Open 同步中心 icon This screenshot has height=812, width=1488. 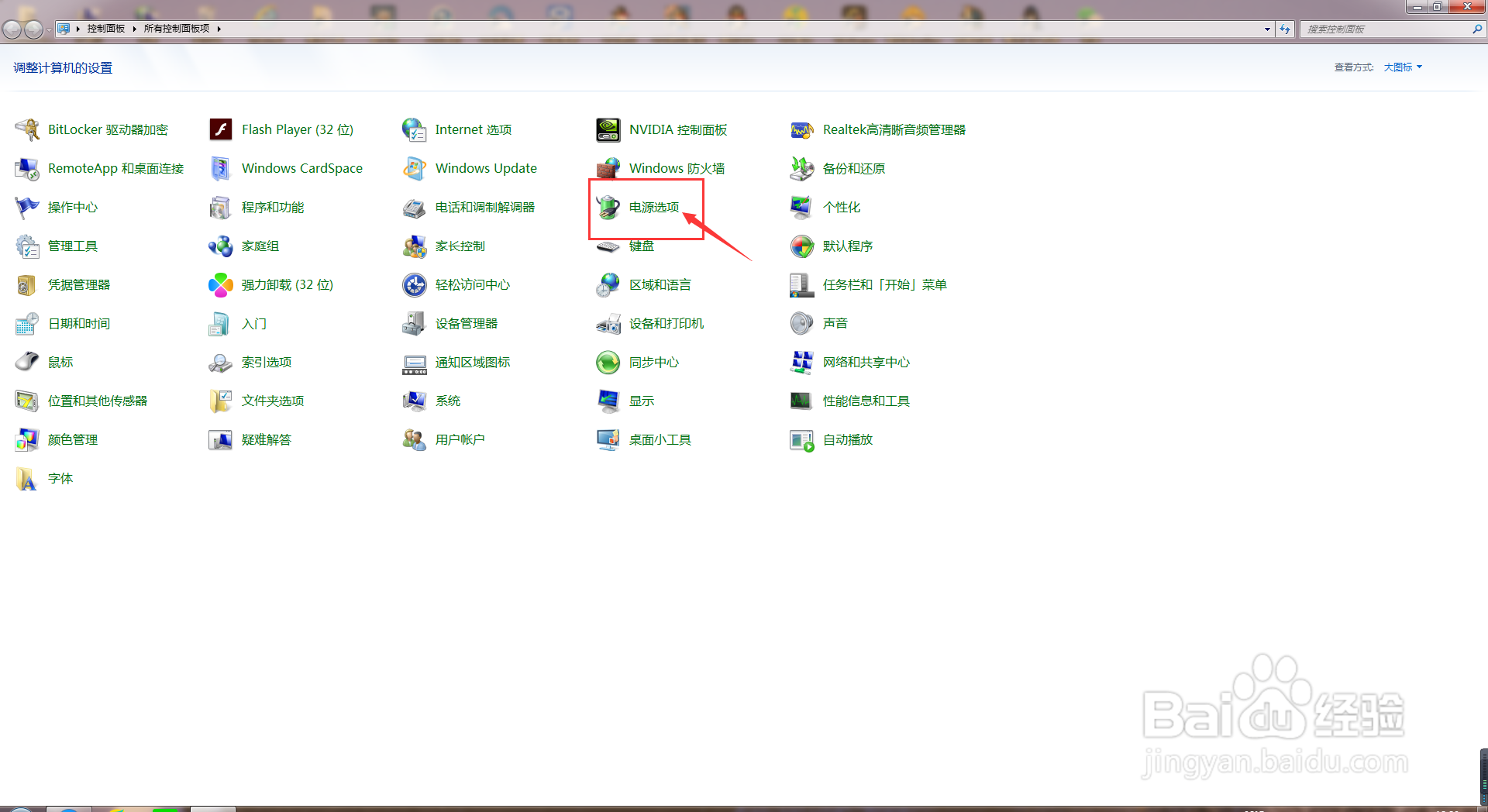(x=608, y=362)
